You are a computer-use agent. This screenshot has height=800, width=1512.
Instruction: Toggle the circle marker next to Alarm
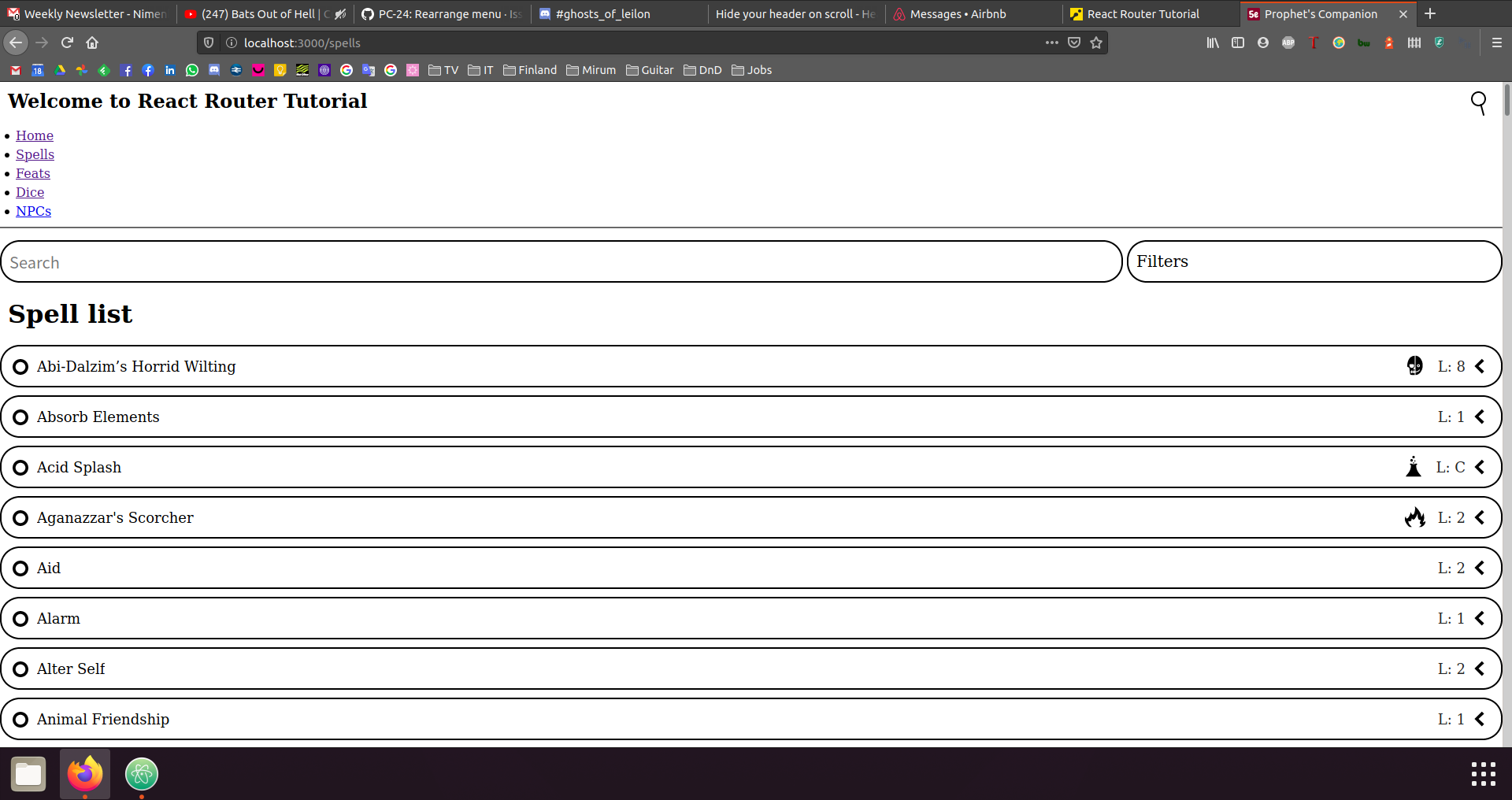pos(20,618)
